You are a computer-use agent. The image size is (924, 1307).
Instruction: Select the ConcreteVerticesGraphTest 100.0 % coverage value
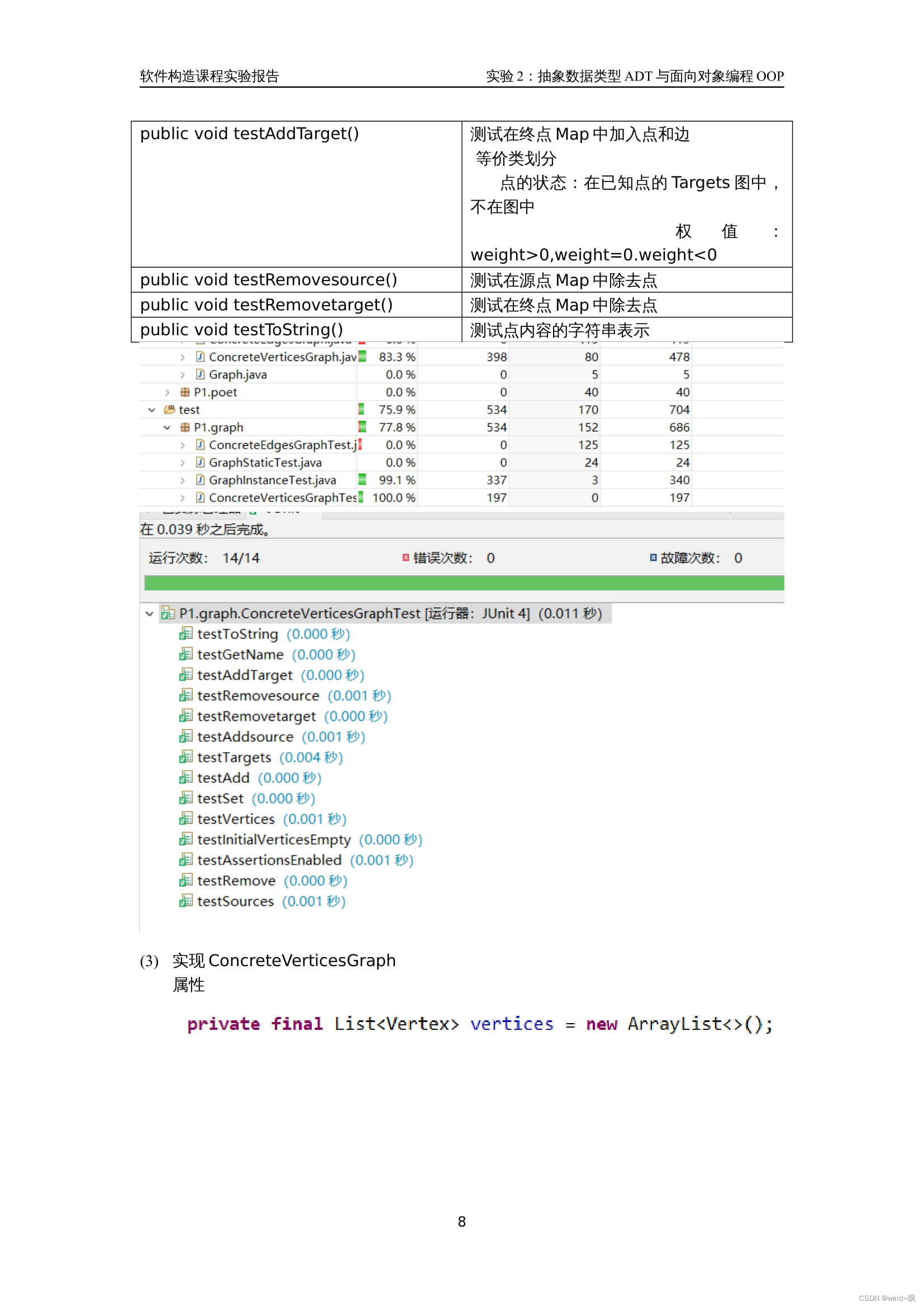click(x=394, y=498)
